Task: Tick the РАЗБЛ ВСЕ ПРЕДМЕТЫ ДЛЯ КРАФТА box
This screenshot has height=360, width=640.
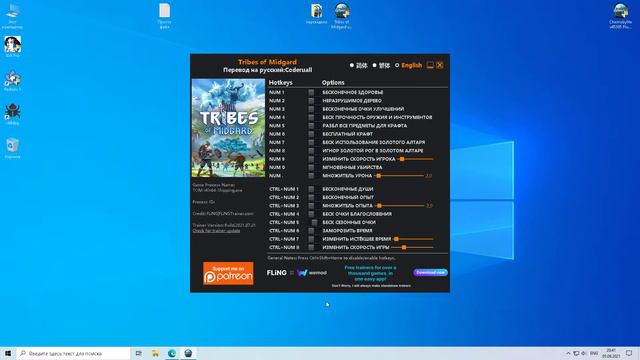Action: point(311,126)
